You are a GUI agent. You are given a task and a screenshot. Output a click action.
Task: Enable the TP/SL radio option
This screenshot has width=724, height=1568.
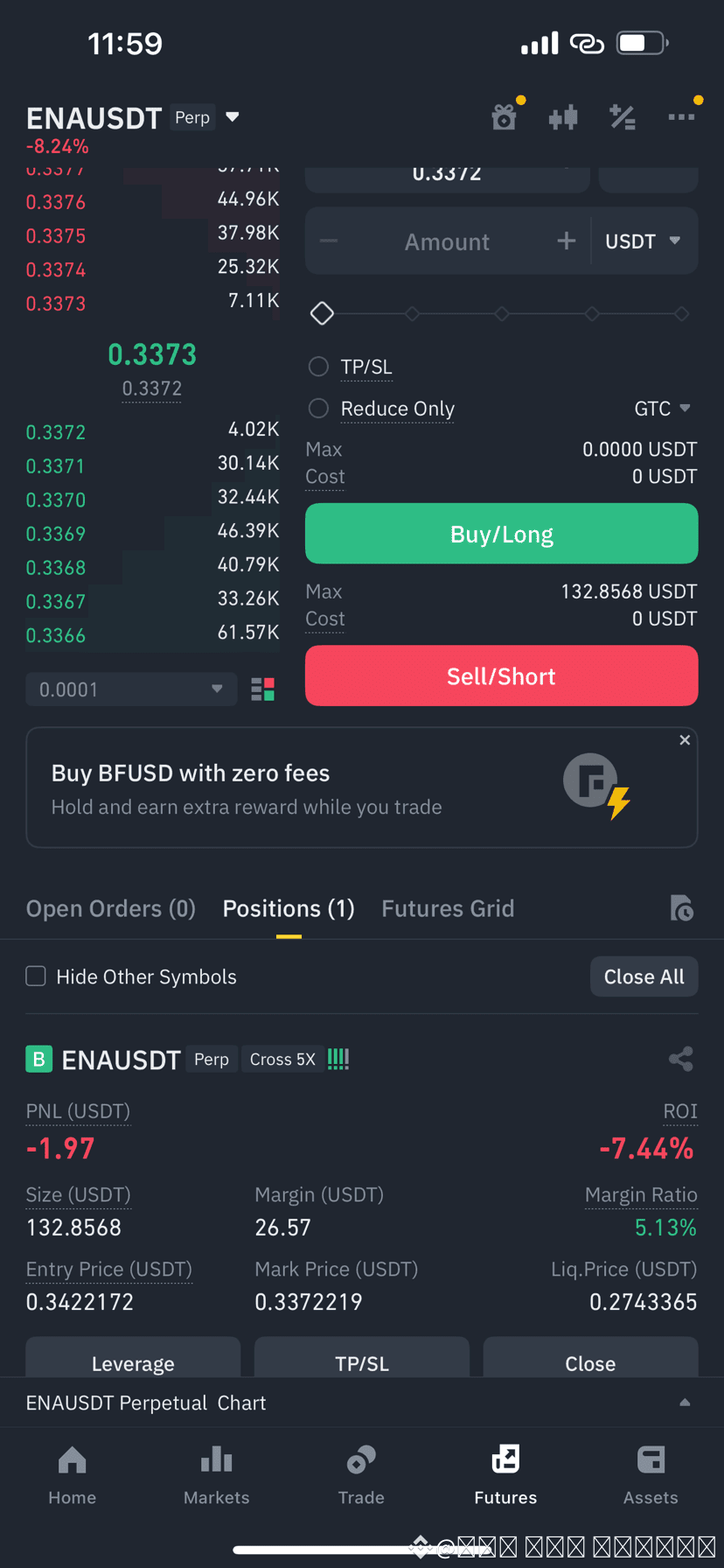tap(318, 367)
